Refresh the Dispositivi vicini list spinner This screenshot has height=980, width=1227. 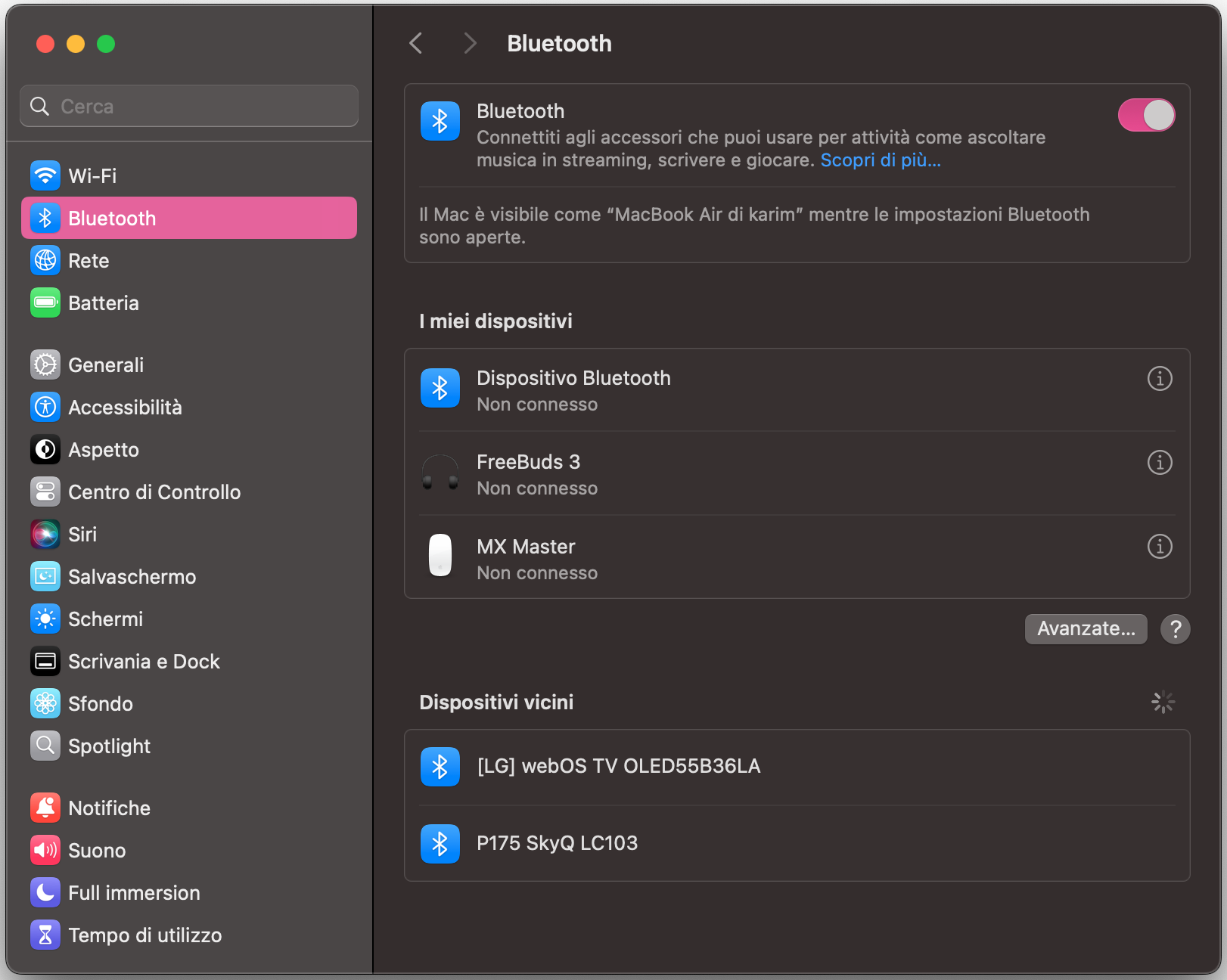coord(1163,702)
